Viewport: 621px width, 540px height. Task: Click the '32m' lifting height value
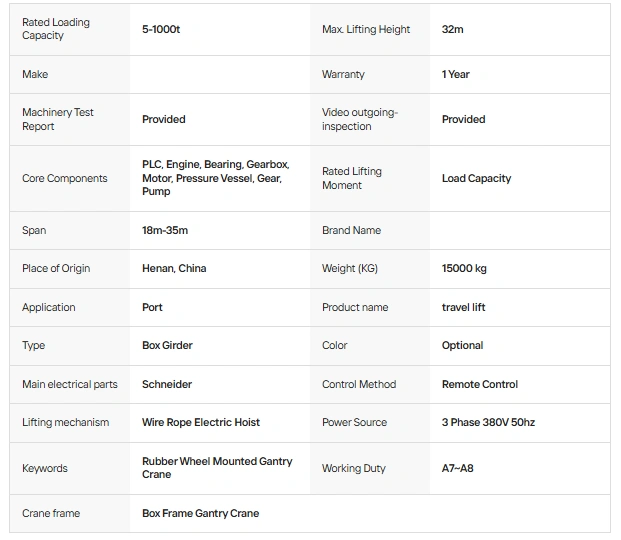(x=453, y=30)
